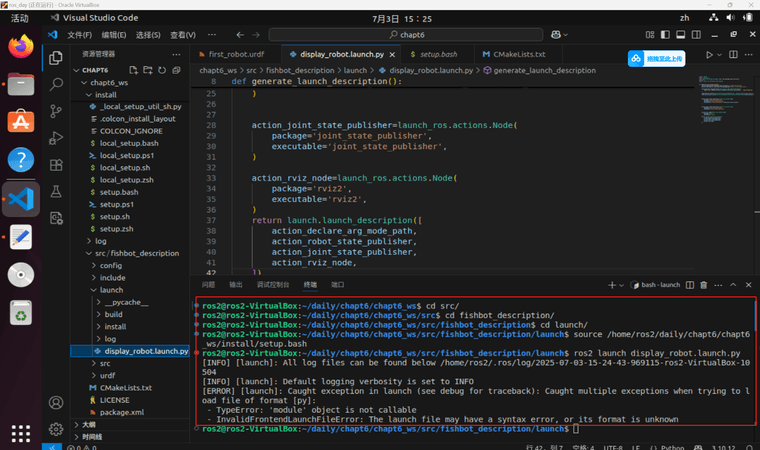
Task: Open the Testing flask view
Action: [56, 192]
